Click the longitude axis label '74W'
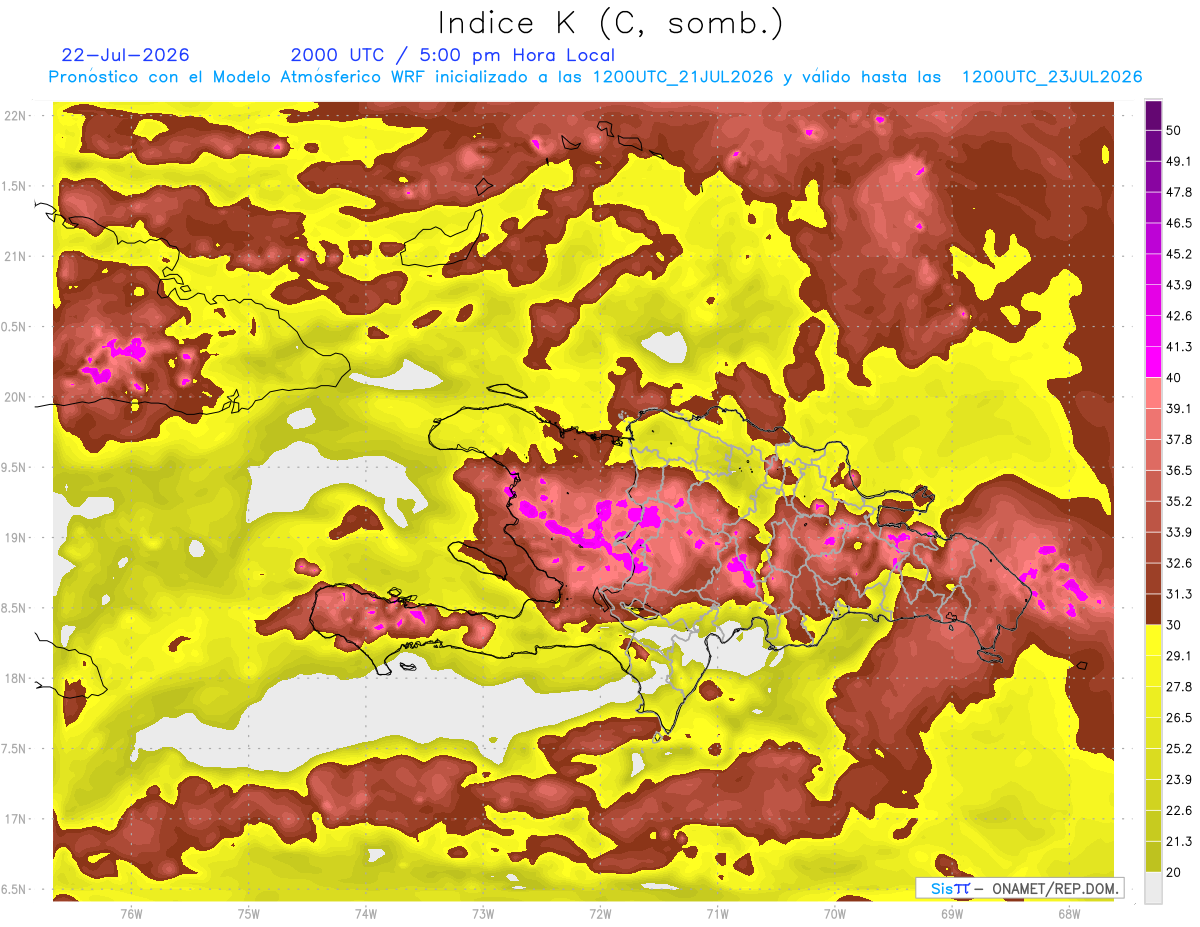The image size is (1200, 927). click(x=366, y=913)
